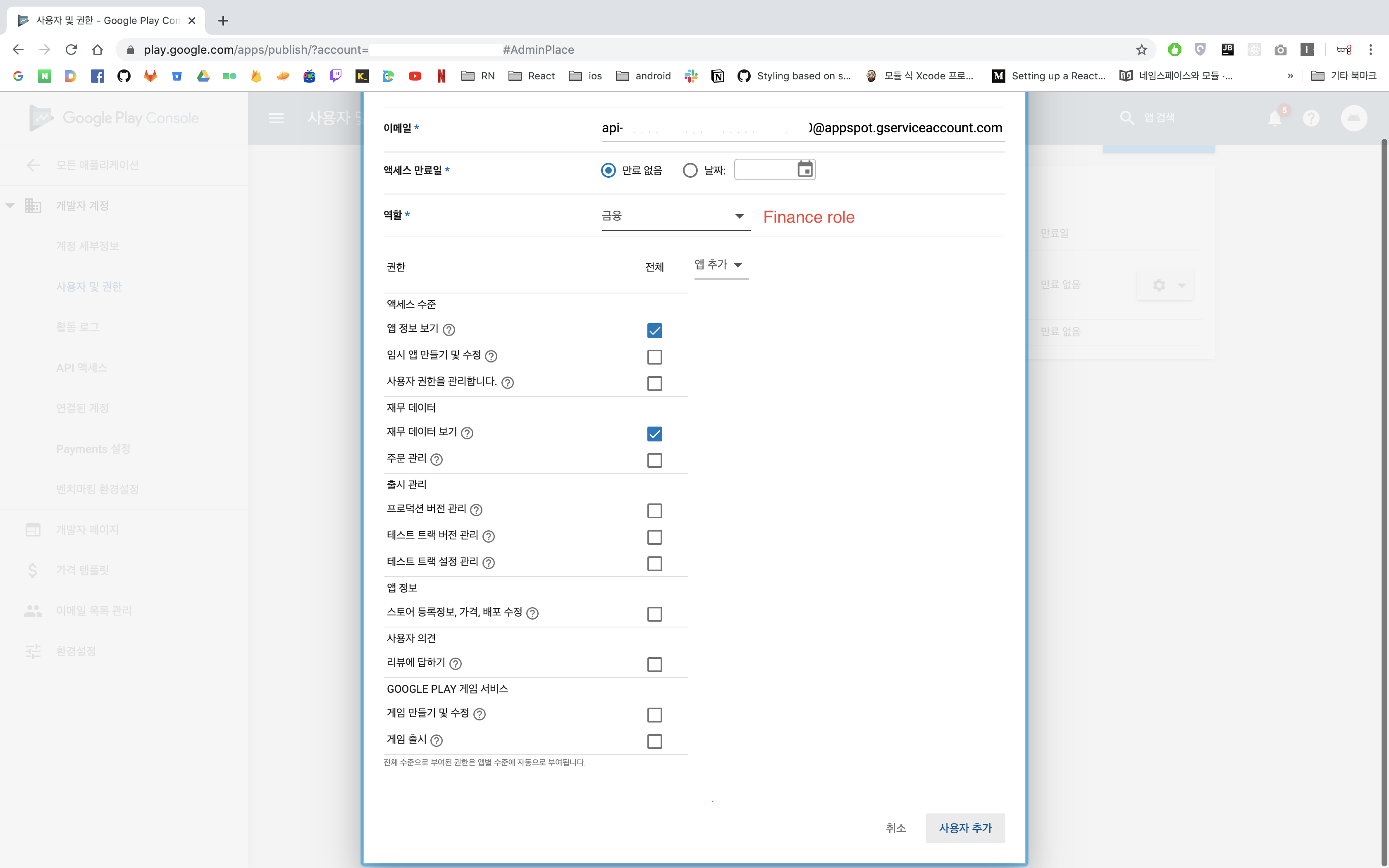Click help icon beside 주문 관리
1389x868 pixels.
(437, 459)
